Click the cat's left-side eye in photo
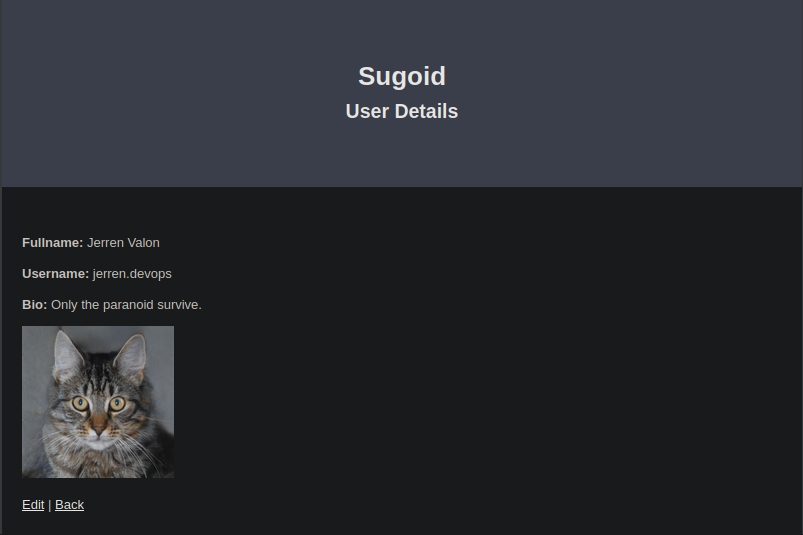This screenshot has height=535, width=803. (x=79, y=403)
